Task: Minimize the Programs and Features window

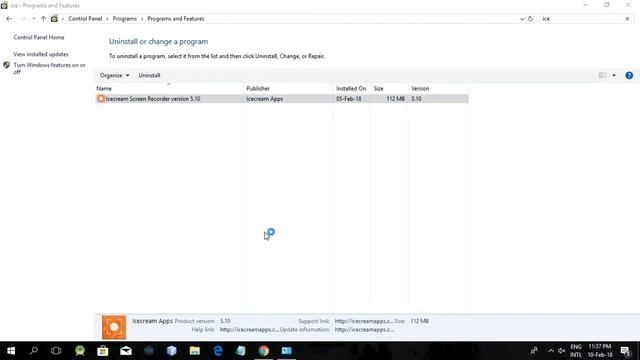Action: 586,5
